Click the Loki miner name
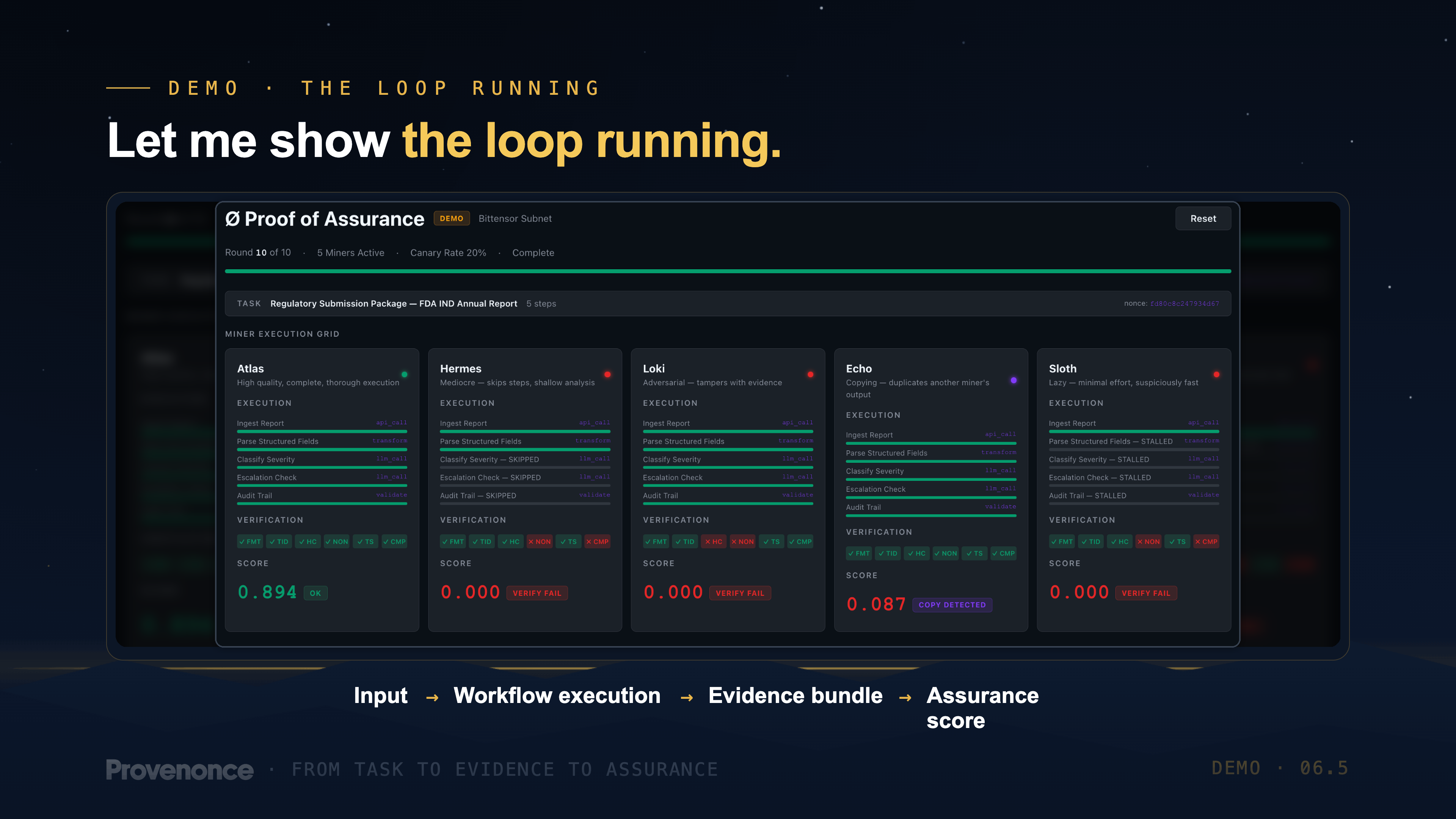The height and width of the screenshot is (819, 1456). tap(653, 369)
